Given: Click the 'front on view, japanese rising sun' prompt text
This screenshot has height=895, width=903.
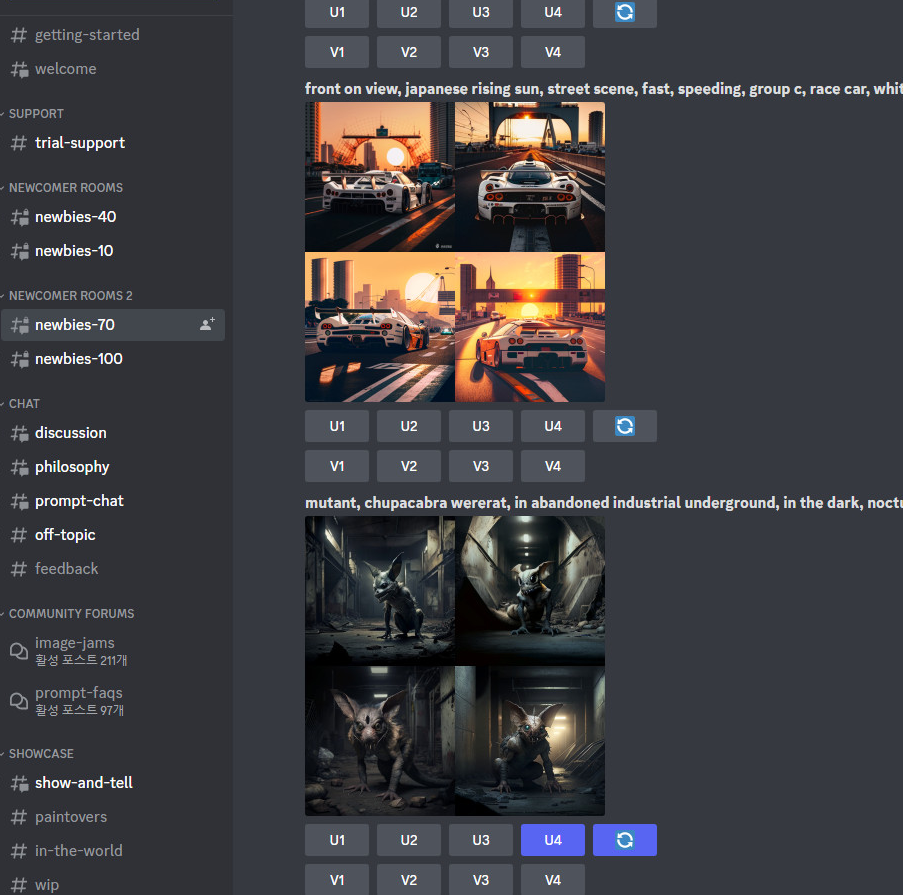Looking at the screenshot, I should pos(604,89).
